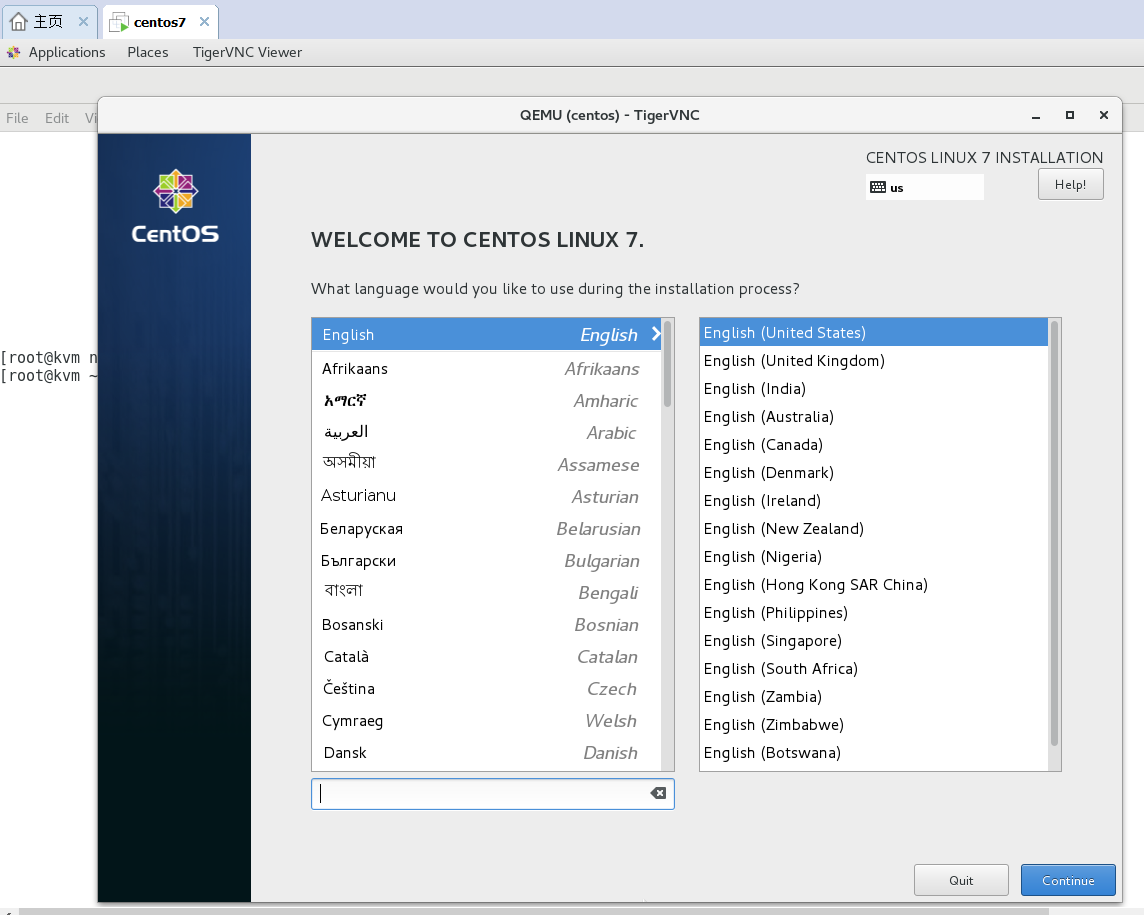Image resolution: width=1144 pixels, height=915 pixels.
Task: Choose English (New Zealand) locale
Action: (x=874, y=528)
